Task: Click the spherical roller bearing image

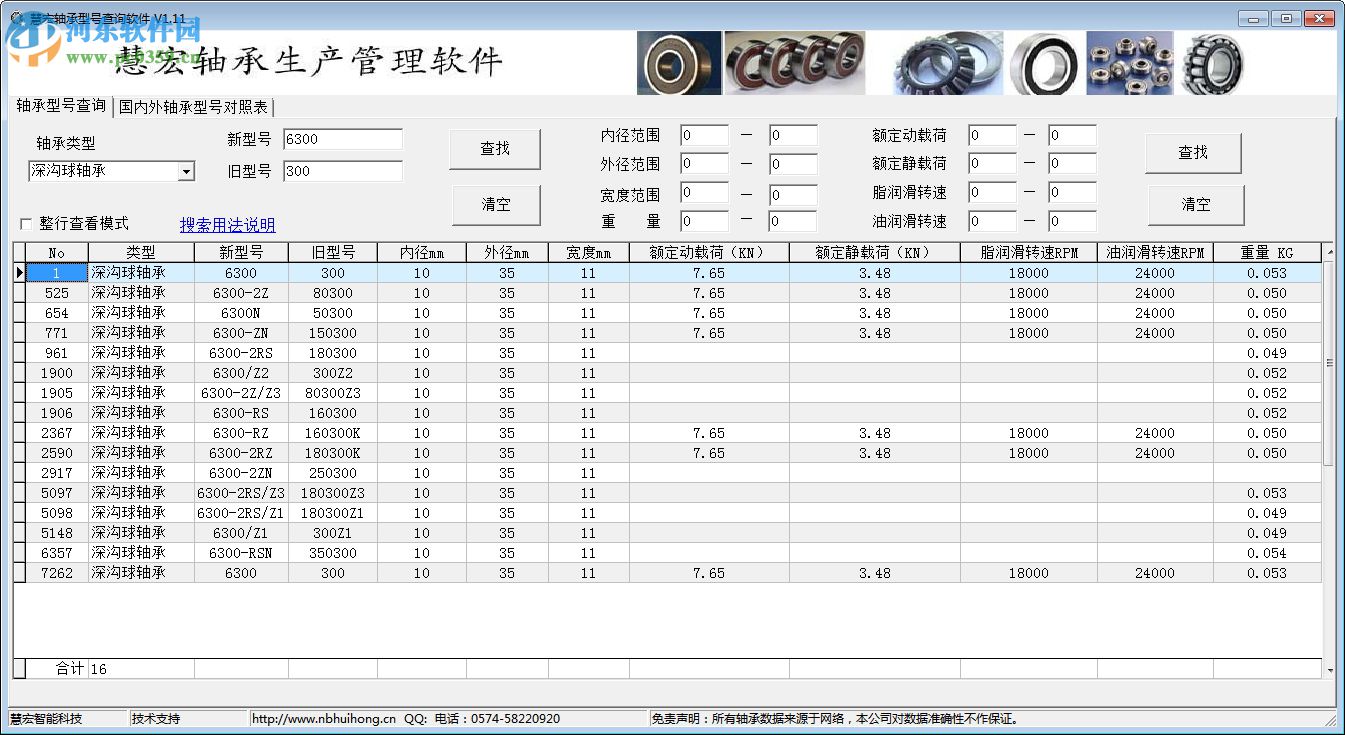Action: coord(1212,62)
